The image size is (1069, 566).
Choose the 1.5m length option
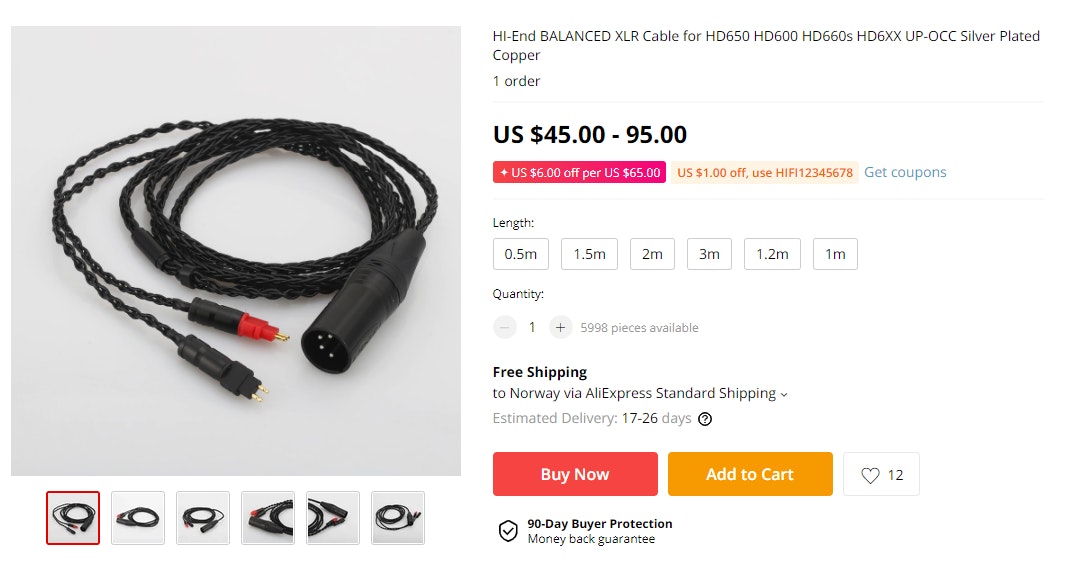[589, 254]
